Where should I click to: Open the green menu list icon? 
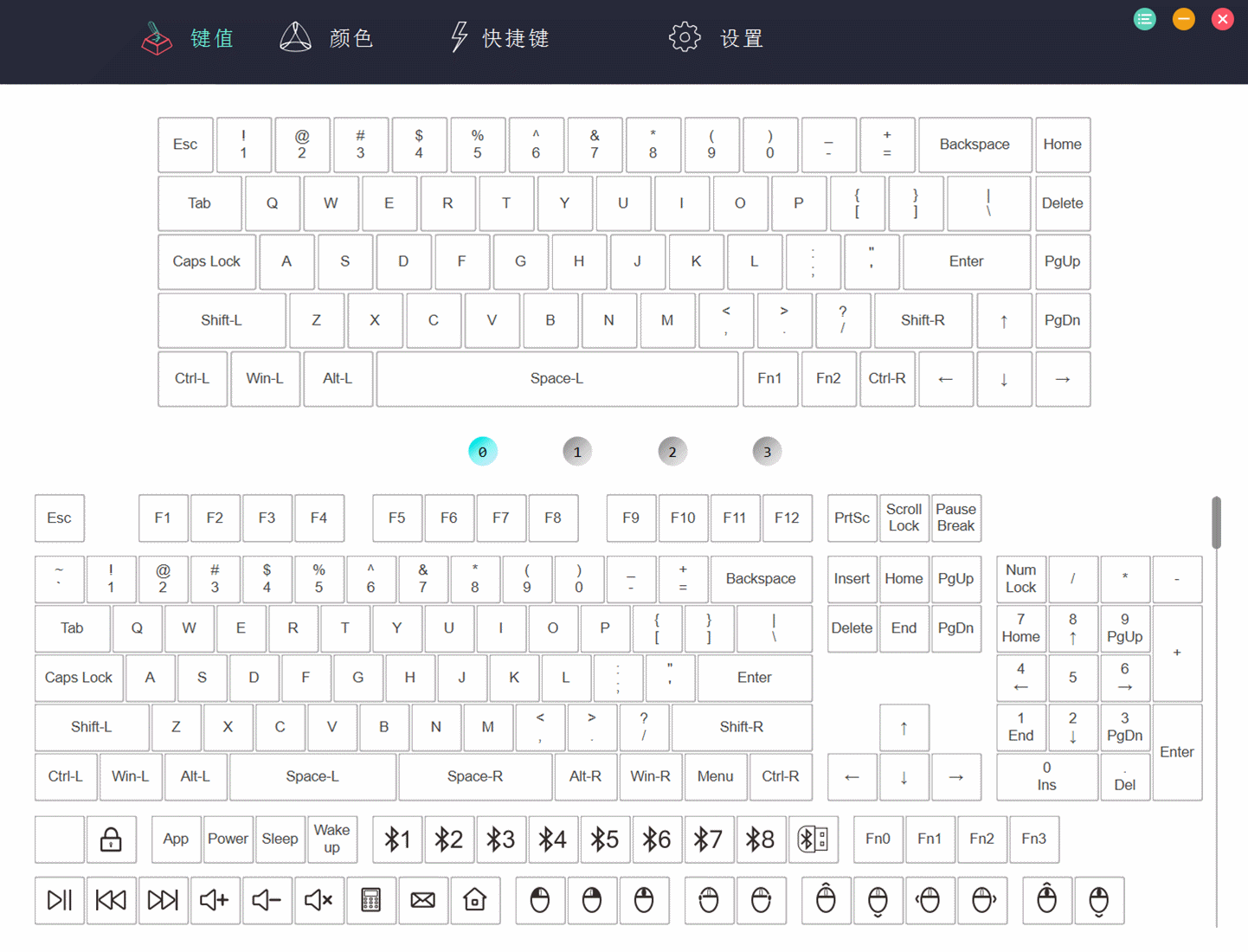pos(1144,19)
